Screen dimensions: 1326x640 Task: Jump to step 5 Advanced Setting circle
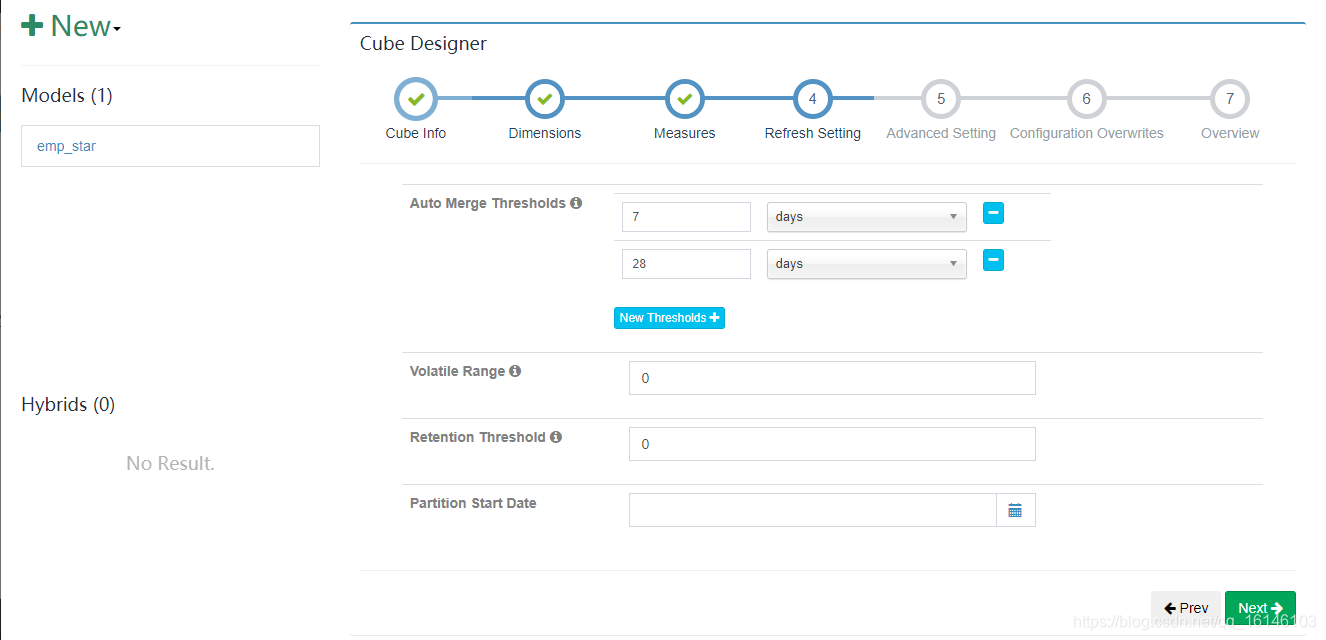(x=941, y=99)
